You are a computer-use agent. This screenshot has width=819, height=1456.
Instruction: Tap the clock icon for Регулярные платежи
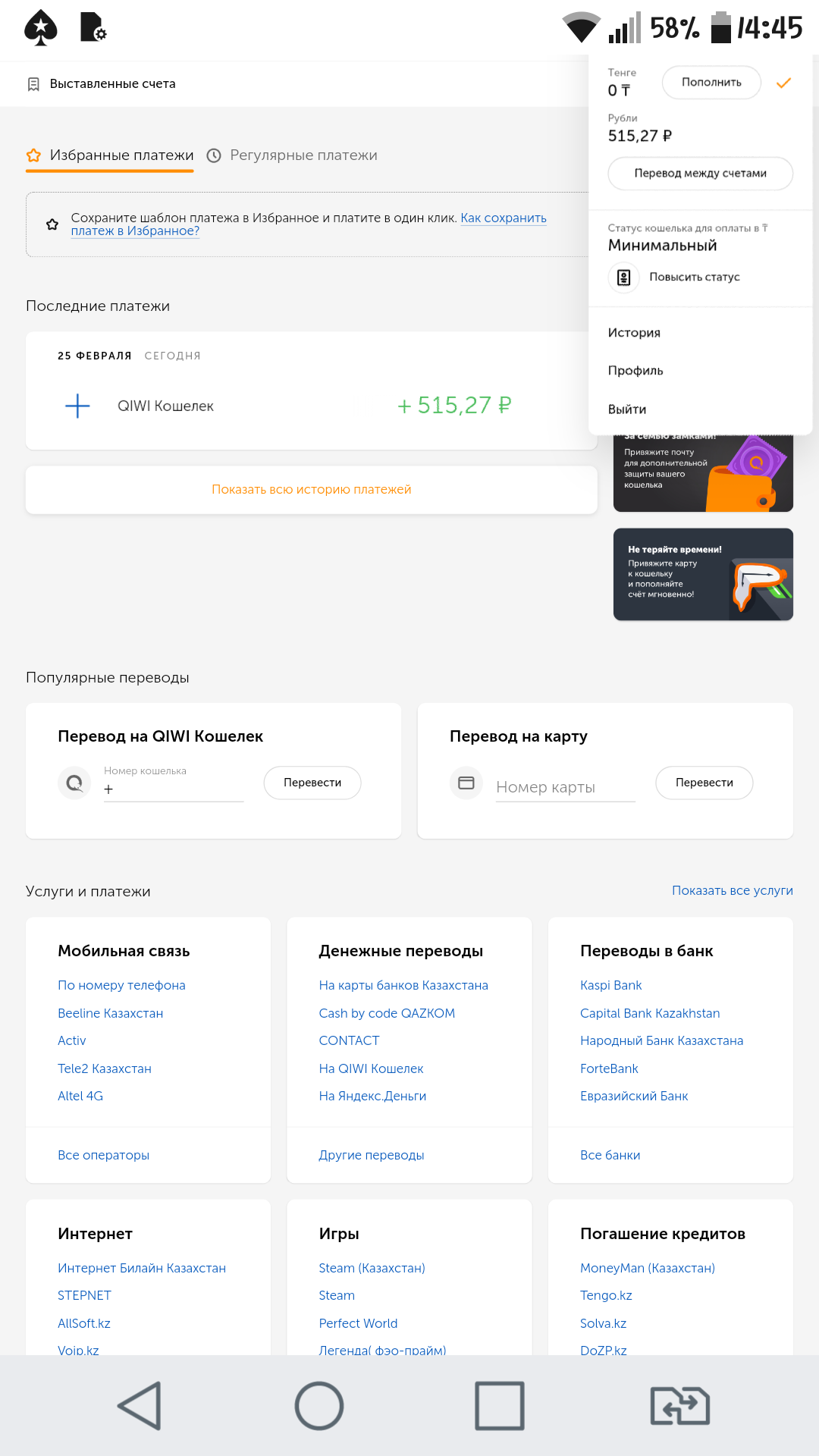tap(215, 155)
